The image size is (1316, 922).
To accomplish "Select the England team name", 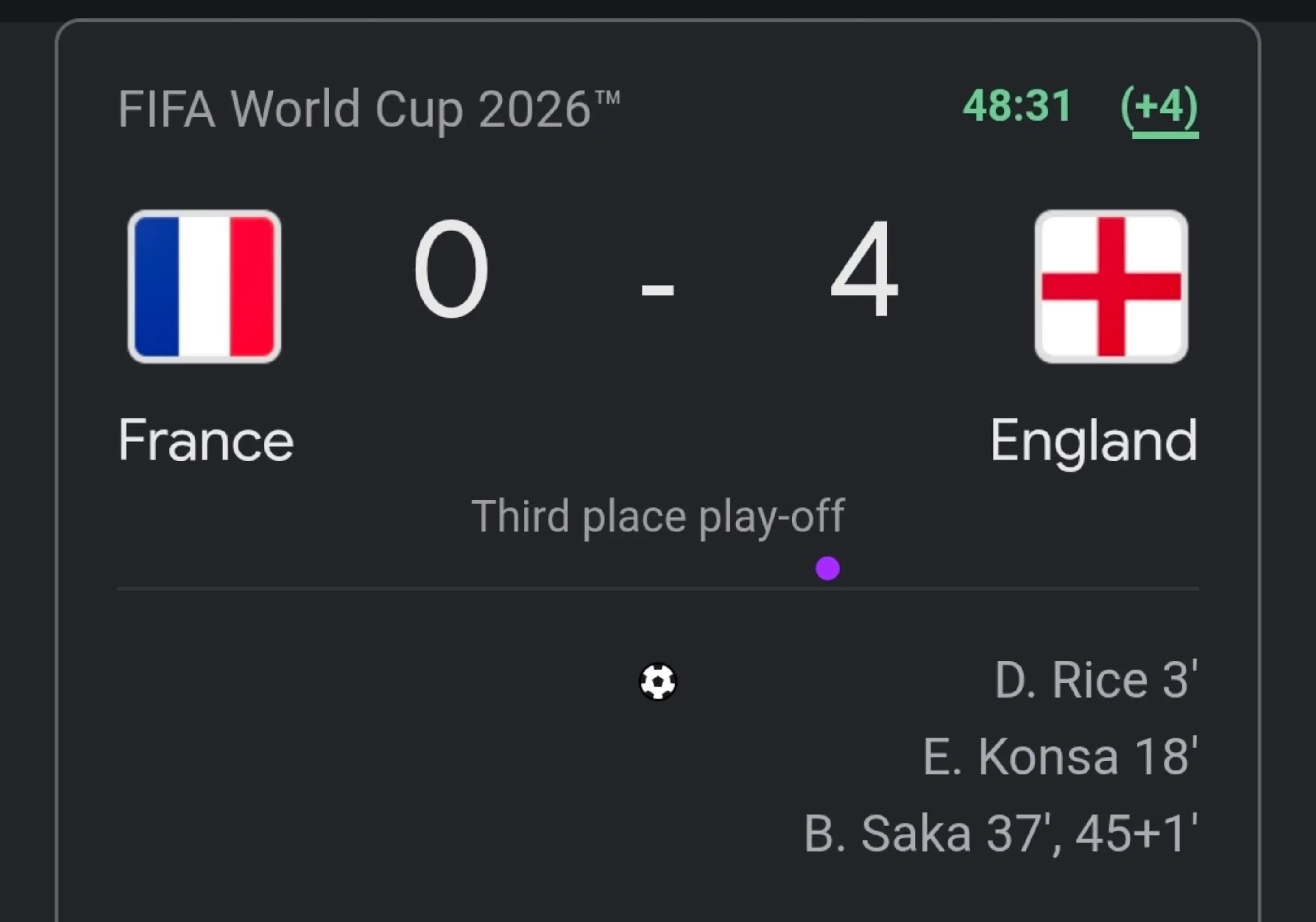I will pos(1094,443).
